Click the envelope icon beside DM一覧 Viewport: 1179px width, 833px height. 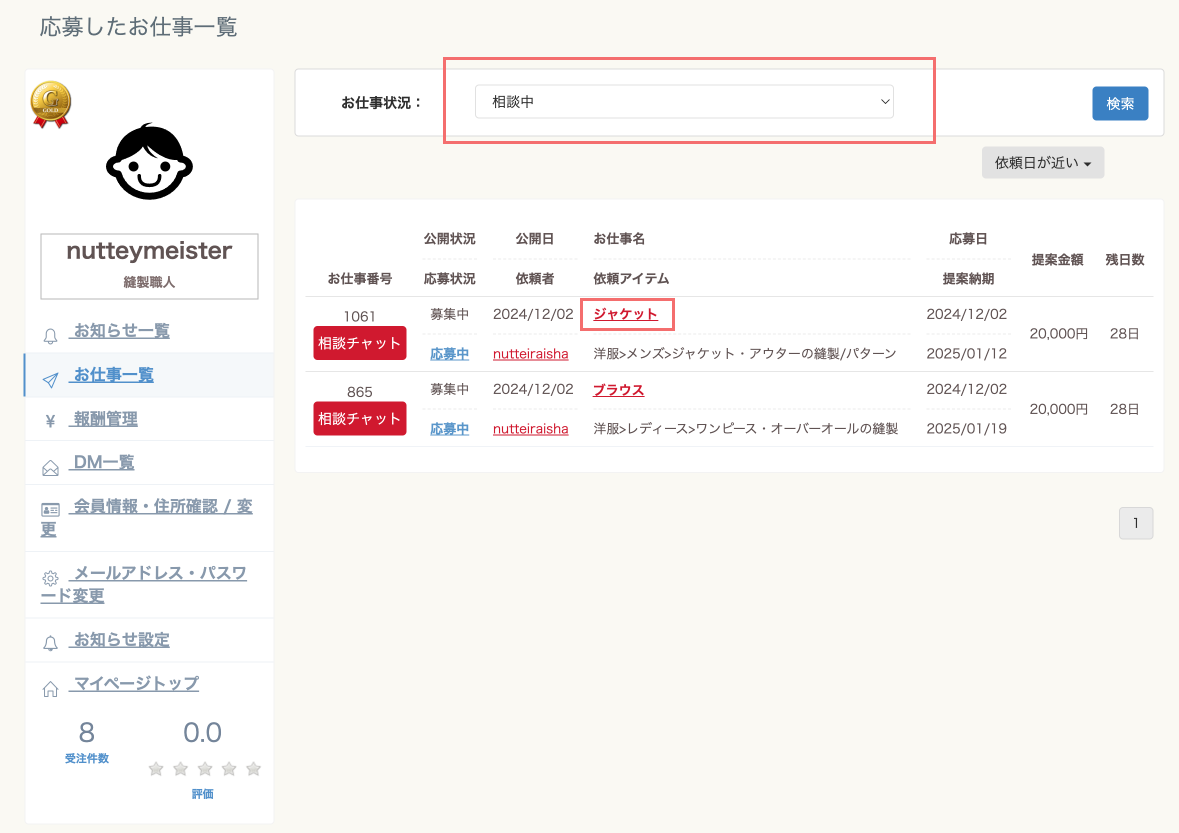[50, 468]
